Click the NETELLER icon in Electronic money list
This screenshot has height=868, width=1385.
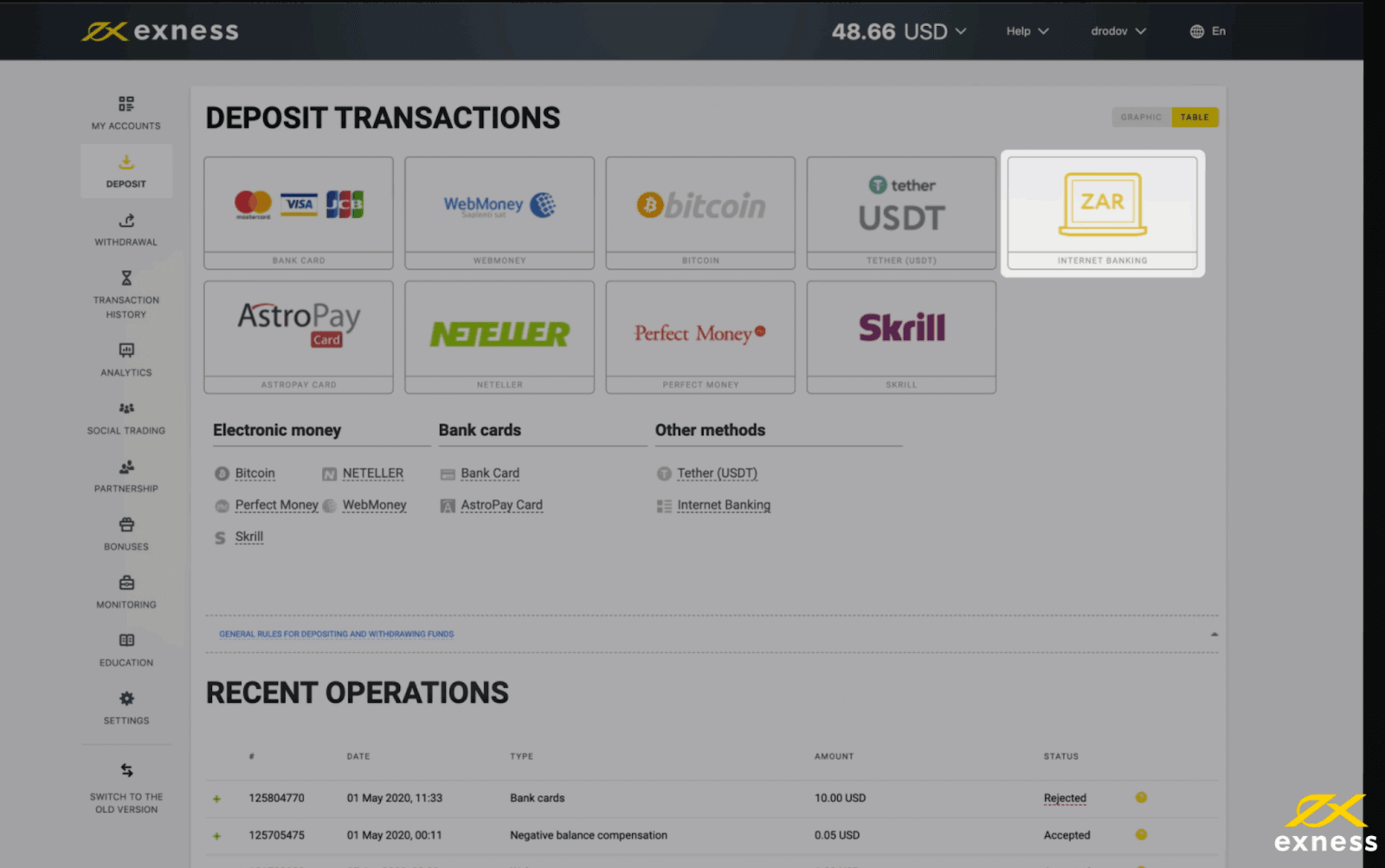point(329,473)
